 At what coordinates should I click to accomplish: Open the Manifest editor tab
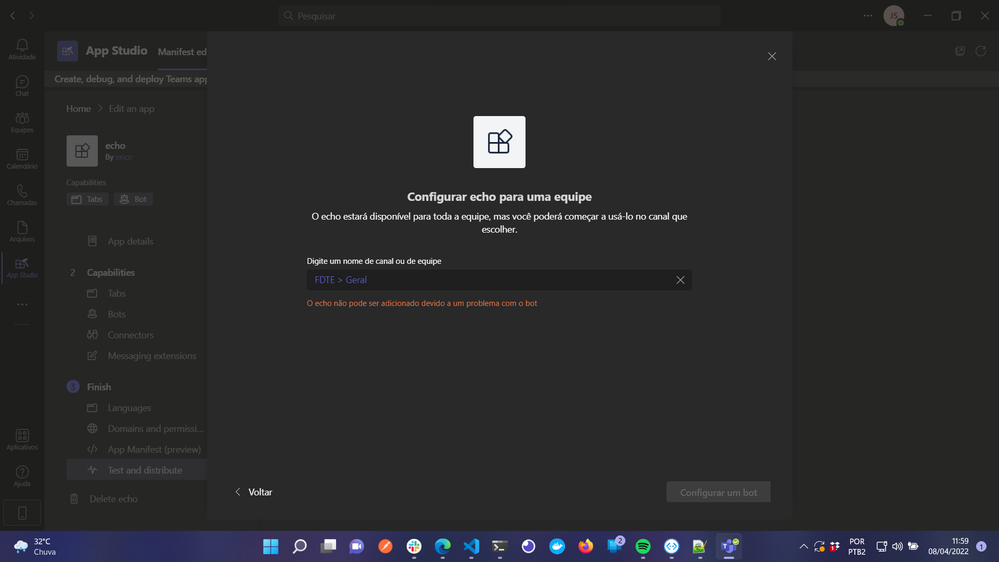182,52
